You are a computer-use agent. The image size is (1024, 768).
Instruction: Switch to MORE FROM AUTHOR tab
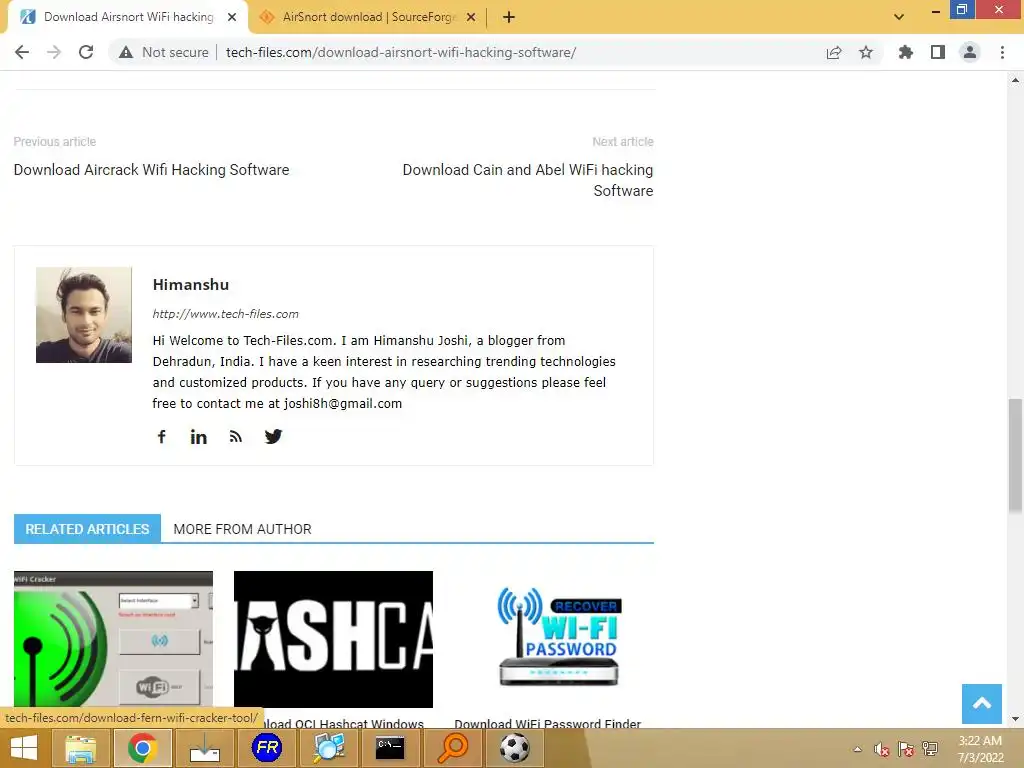click(x=242, y=529)
